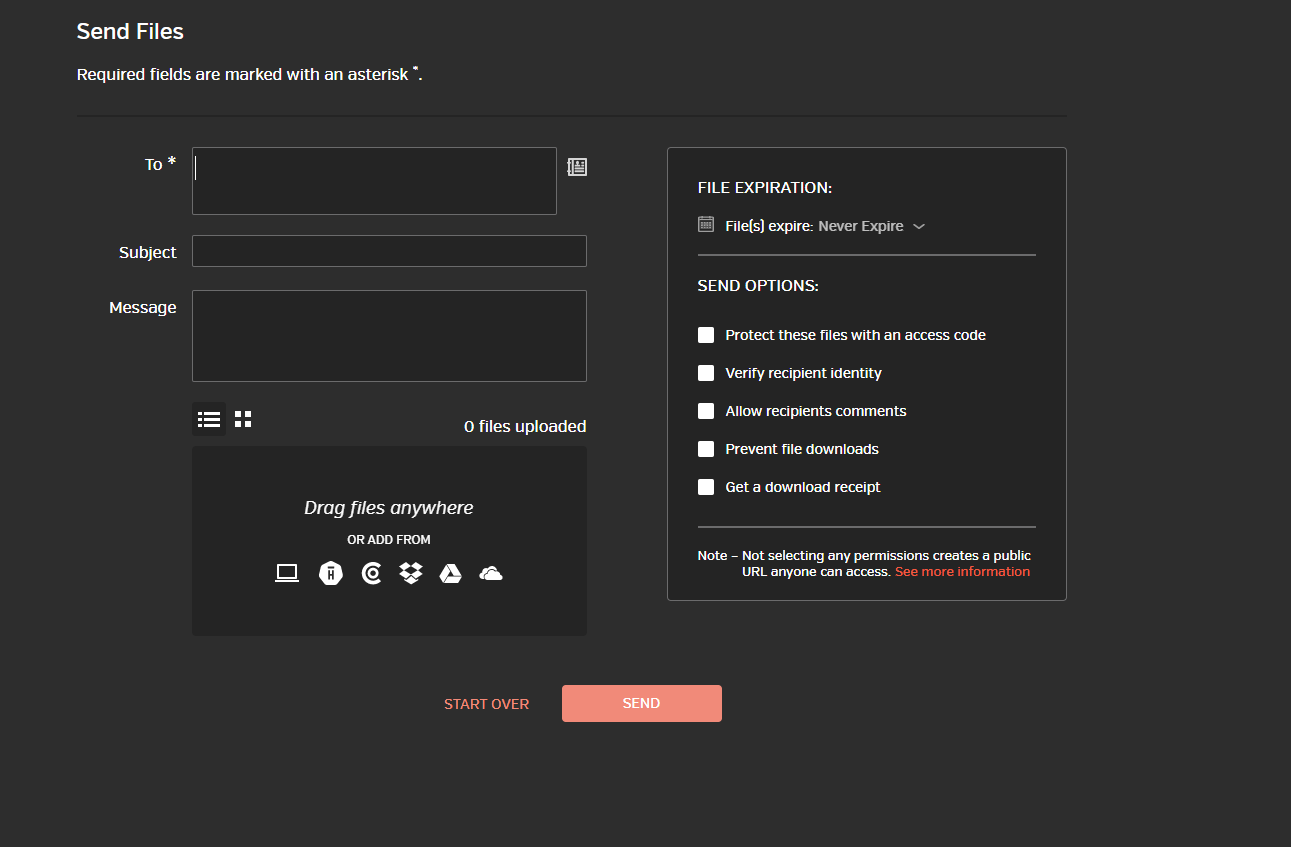Add files from your computer laptop icon
1291x847 pixels.
(287, 573)
